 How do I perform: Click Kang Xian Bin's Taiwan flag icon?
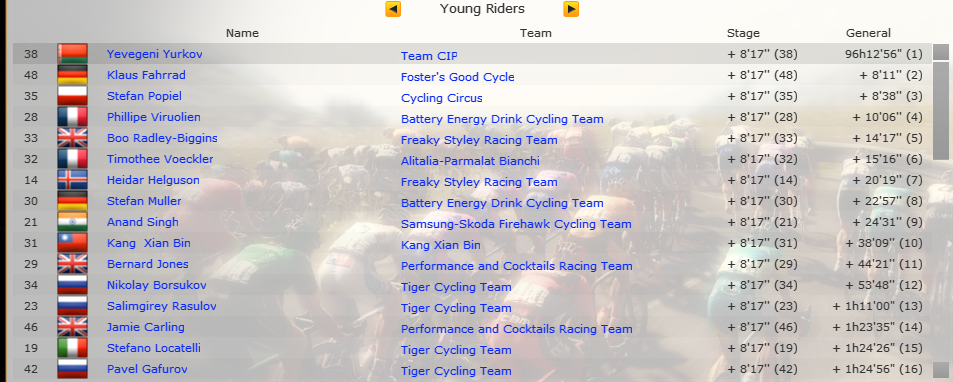click(72, 244)
